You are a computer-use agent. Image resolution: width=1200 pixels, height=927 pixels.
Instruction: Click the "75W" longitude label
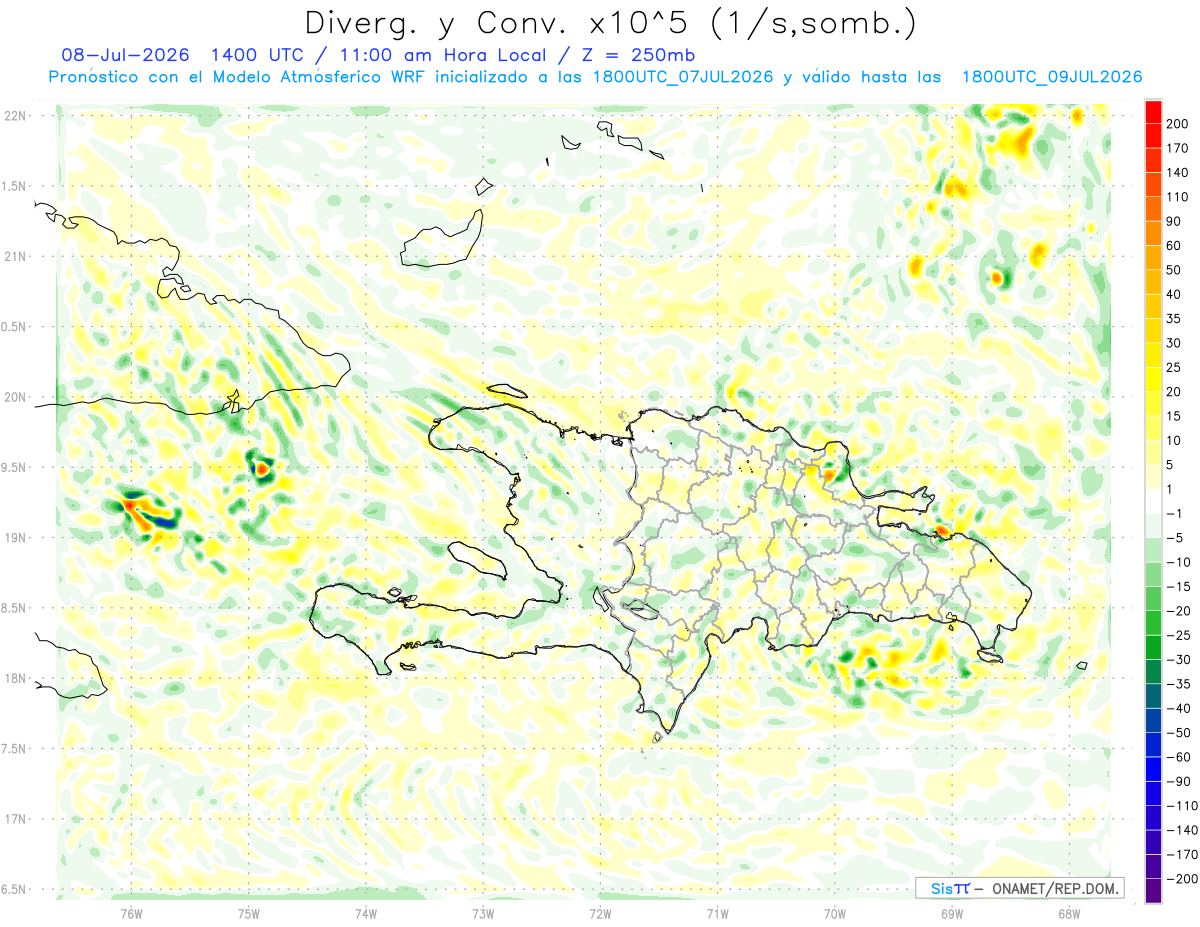pos(249,913)
